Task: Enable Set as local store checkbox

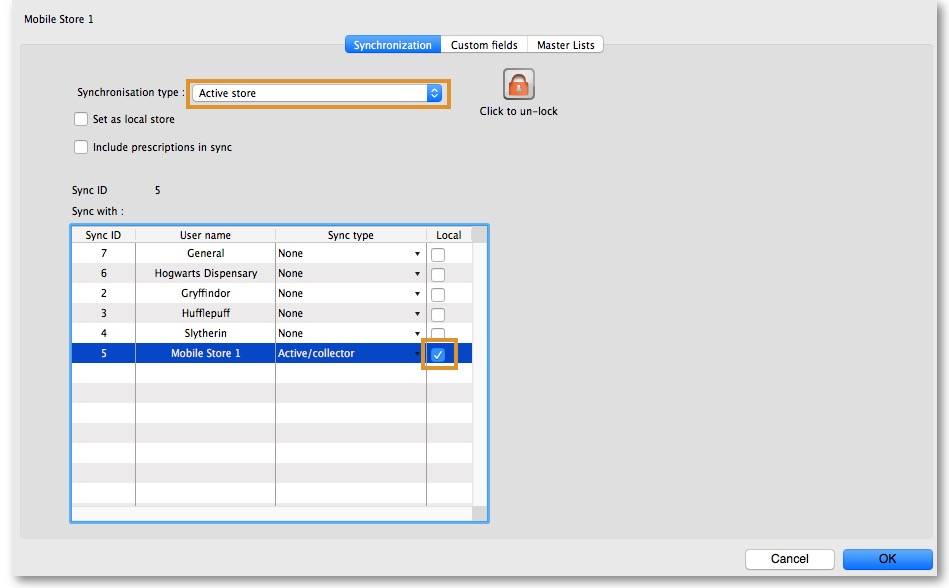Action: tap(81, 119)
